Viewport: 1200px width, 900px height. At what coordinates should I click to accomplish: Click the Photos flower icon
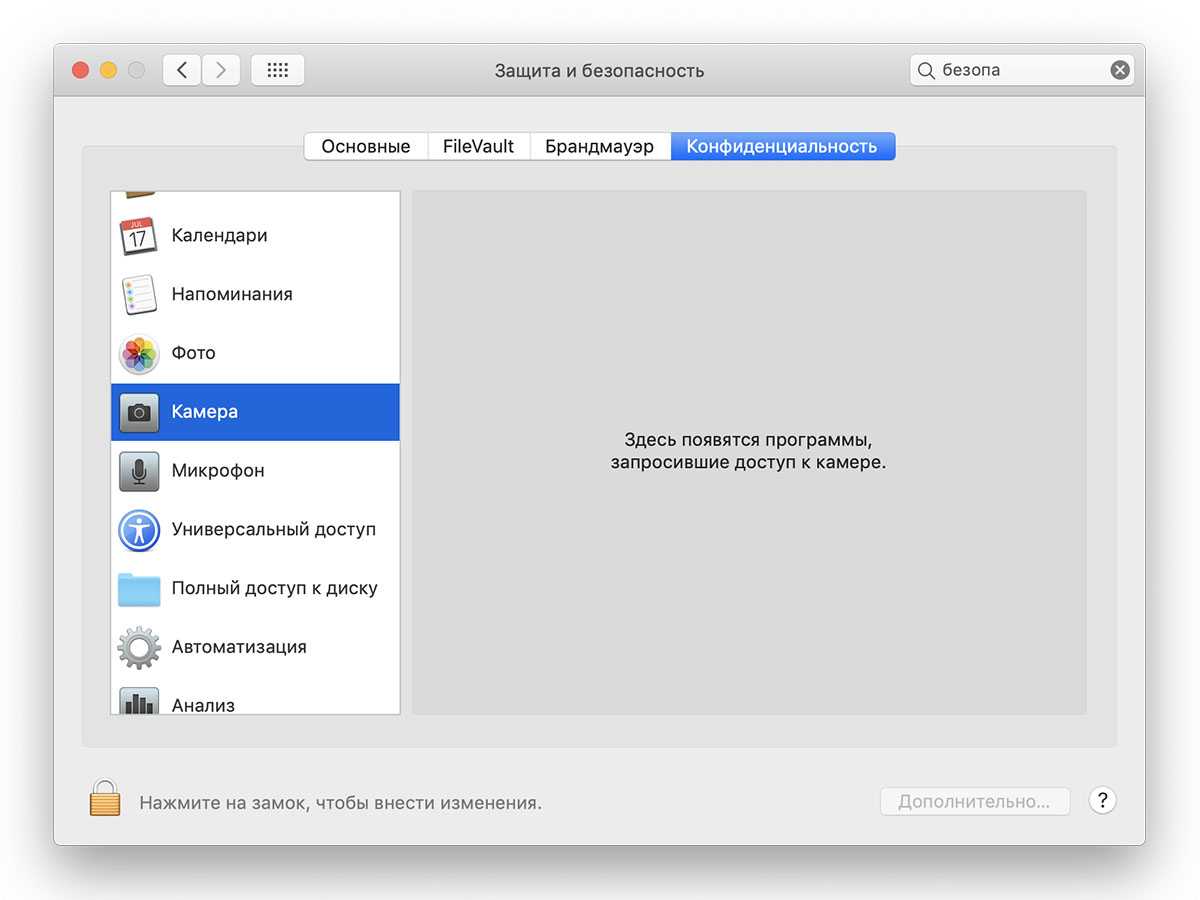click(138, 354)
